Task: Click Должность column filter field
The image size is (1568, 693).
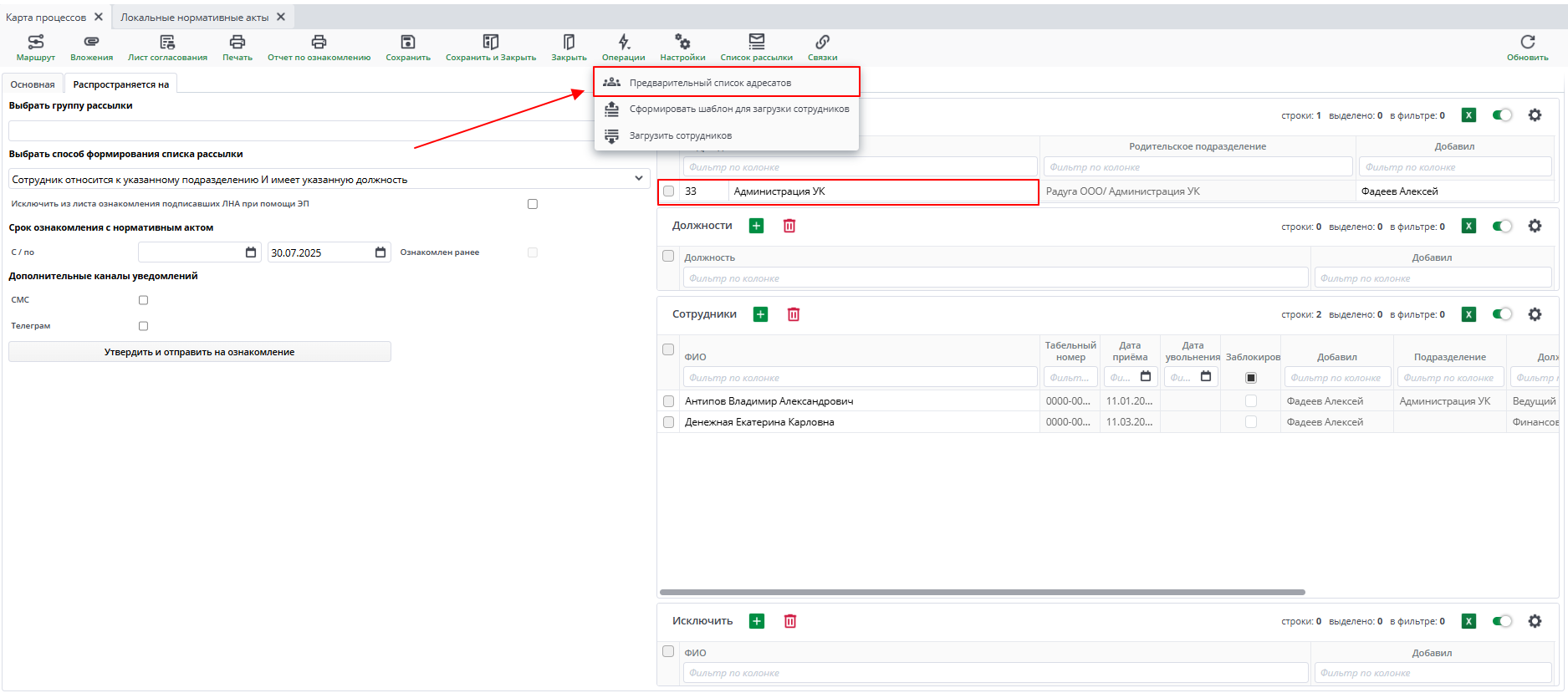Action: coord(995,278)
